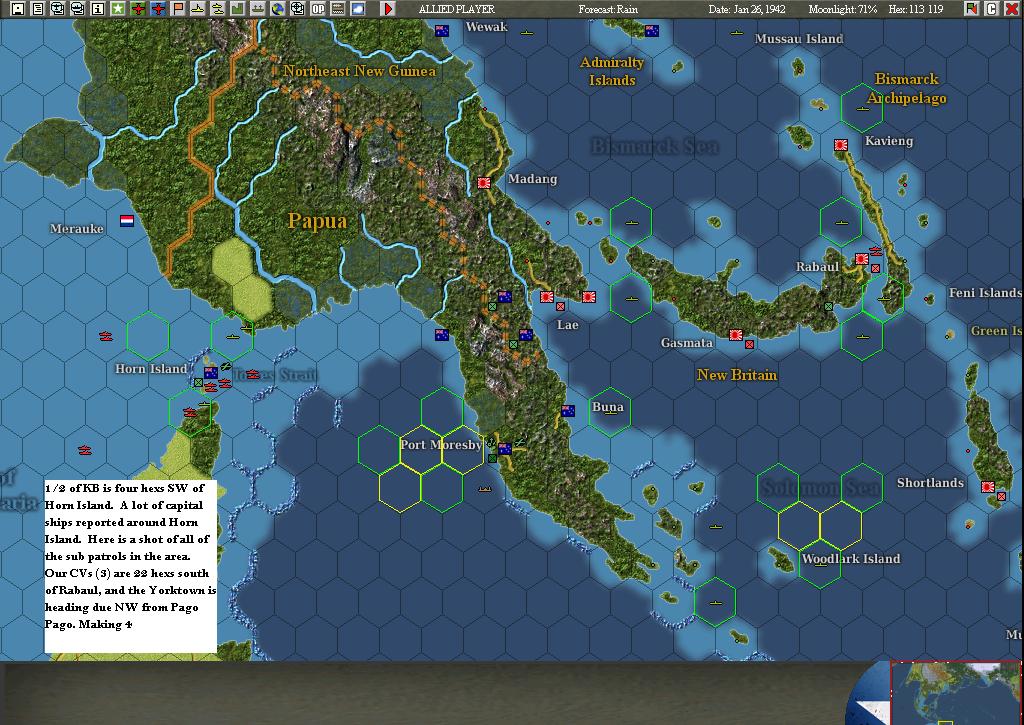Click the crosshair target icon in toolbar
Viewport: 1024px width, 725px height.
tap(298, 8)
